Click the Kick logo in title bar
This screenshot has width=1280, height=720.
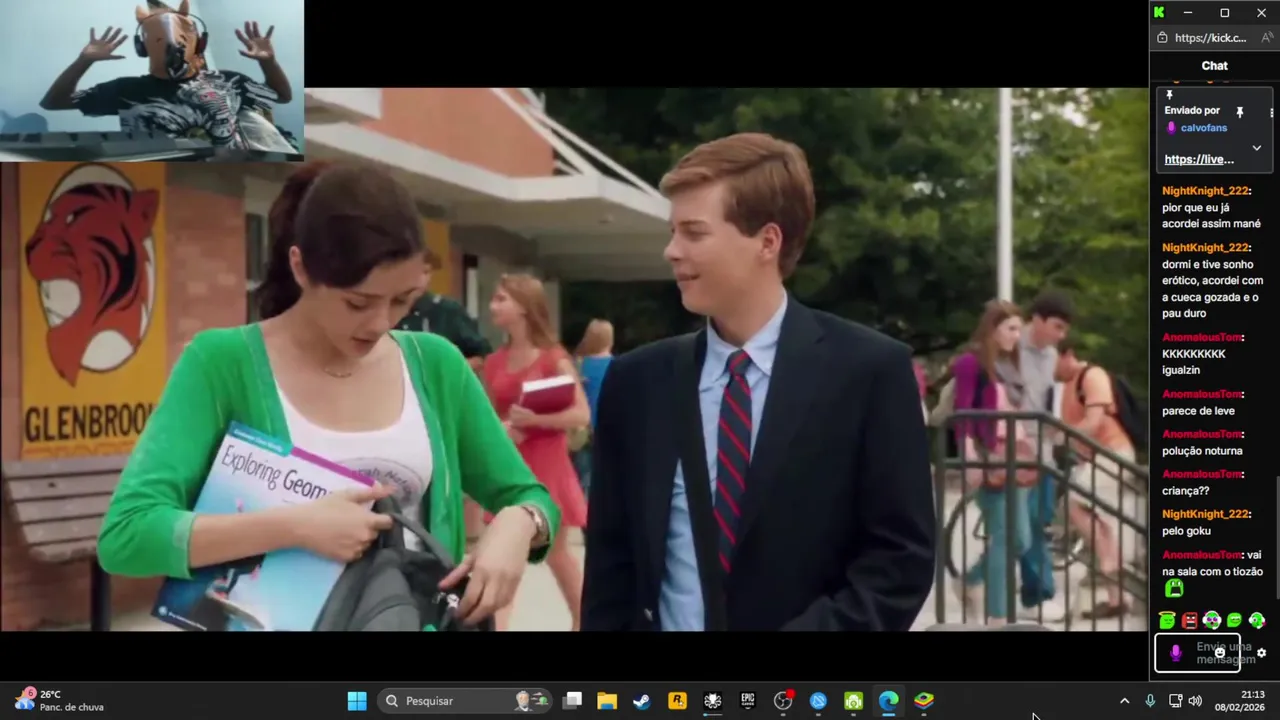(1159, 12)
